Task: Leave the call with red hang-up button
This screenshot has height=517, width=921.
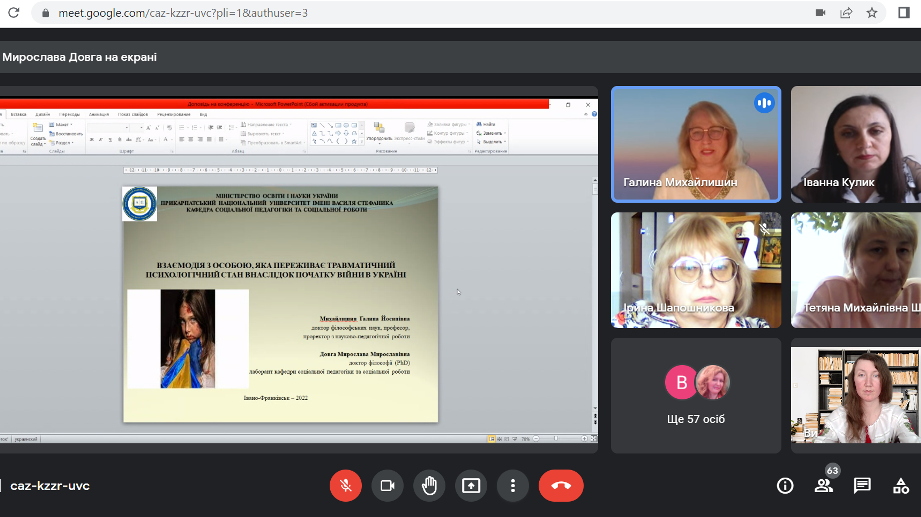Action: pos(561,485)
